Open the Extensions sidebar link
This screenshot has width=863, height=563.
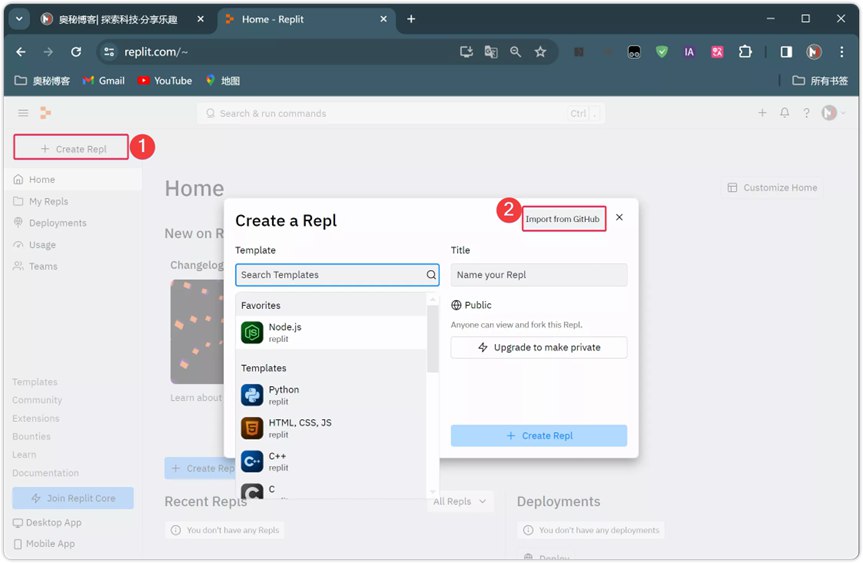(36, 418)
